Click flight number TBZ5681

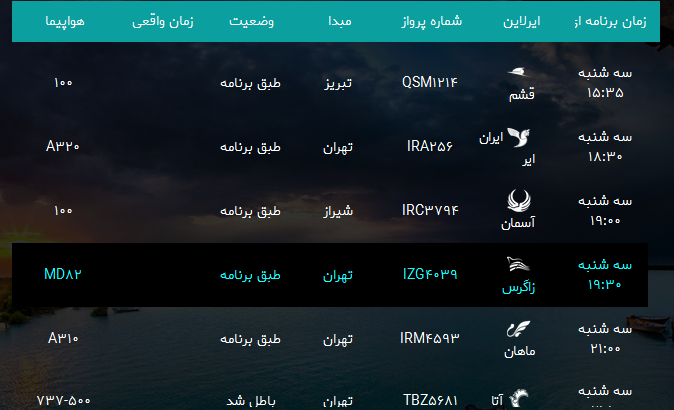point(430,400)
